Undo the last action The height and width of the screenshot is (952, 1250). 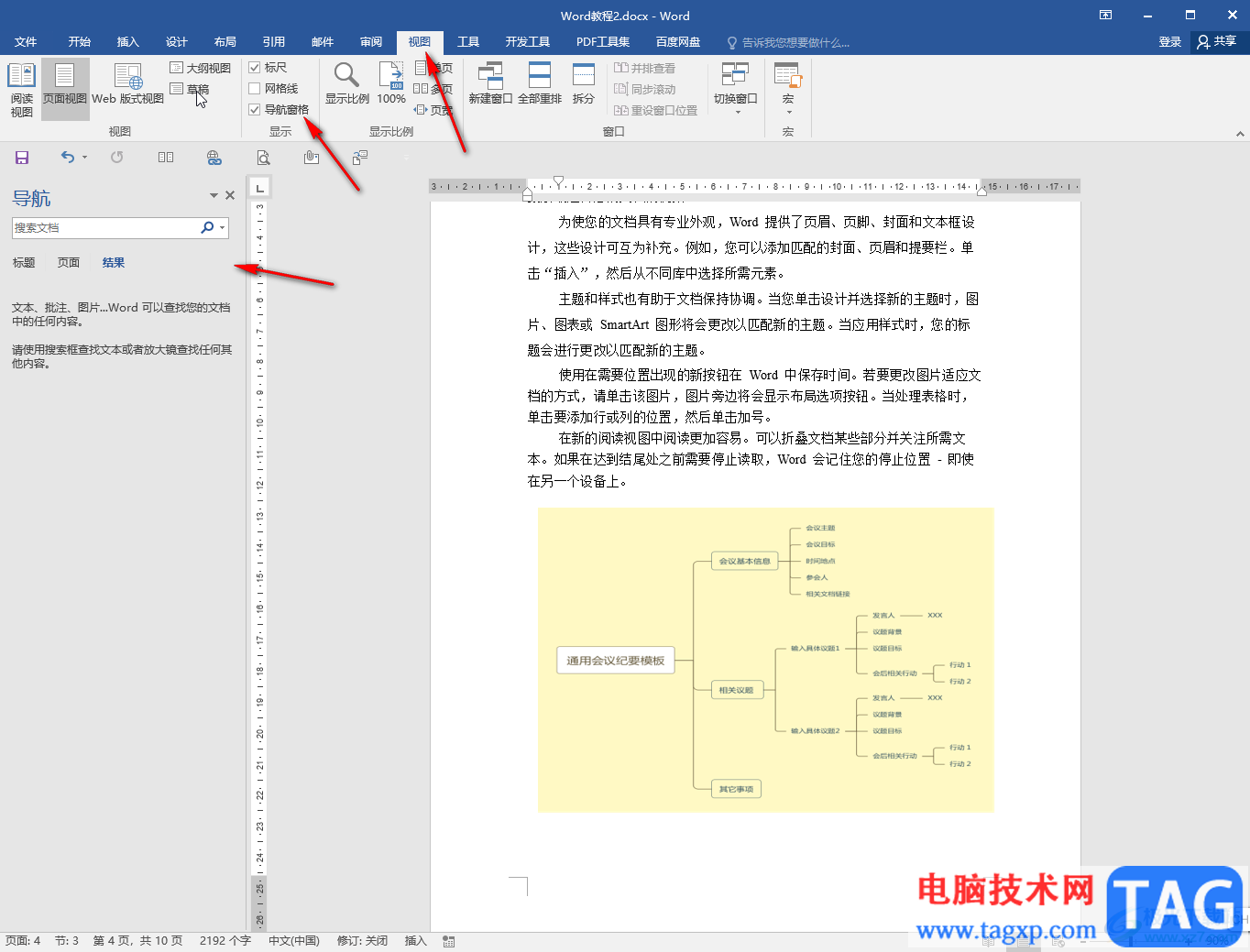click(x=68, y=158)
